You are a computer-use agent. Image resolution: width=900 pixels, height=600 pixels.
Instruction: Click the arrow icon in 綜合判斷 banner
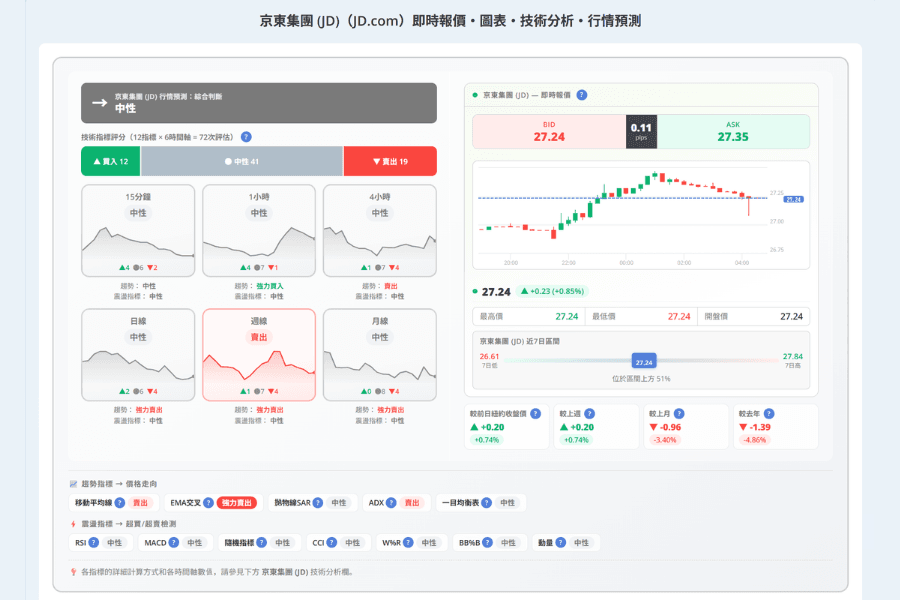pos(100,103)
